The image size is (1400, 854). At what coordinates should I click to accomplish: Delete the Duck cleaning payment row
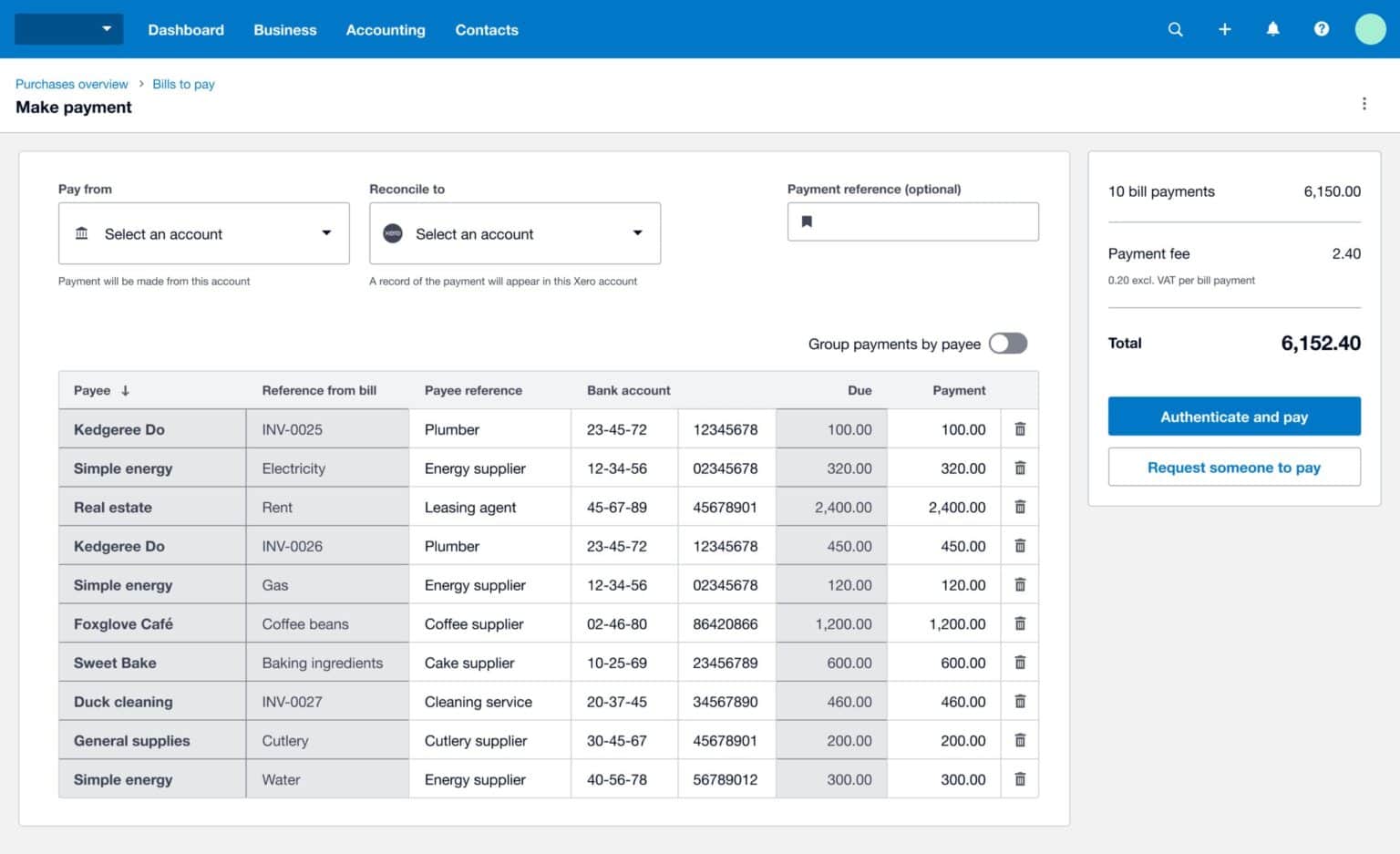tap(1020, 702)
